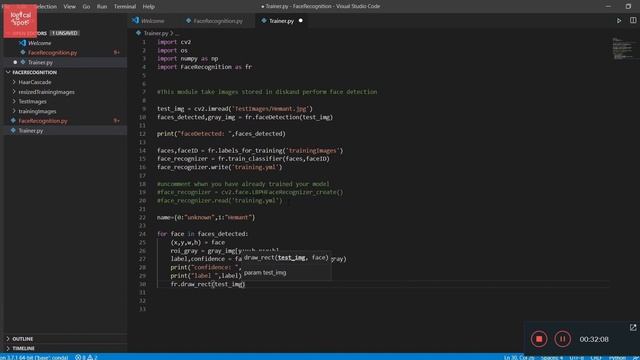640x360 pixels.
Task: Open FaceRecognition.py in the explorer tree
Action: click(43, 121)
